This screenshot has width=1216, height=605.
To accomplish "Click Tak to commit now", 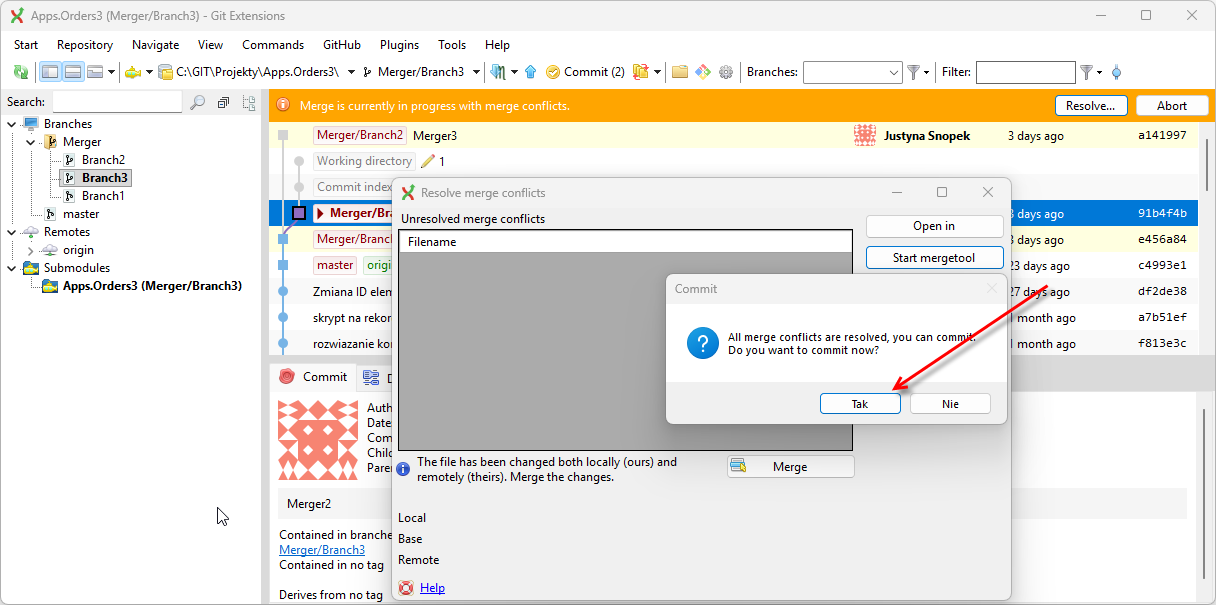I will [x=860, y=403].
